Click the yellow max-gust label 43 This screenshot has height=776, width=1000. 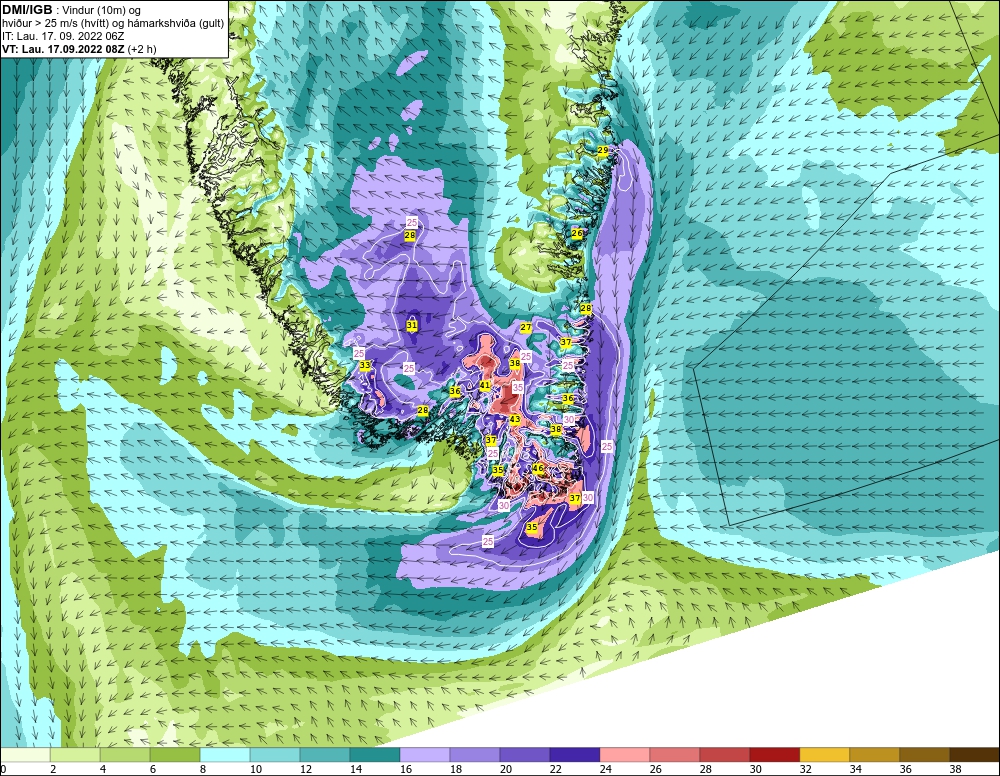pyautogui.click(x=515, y=419)
